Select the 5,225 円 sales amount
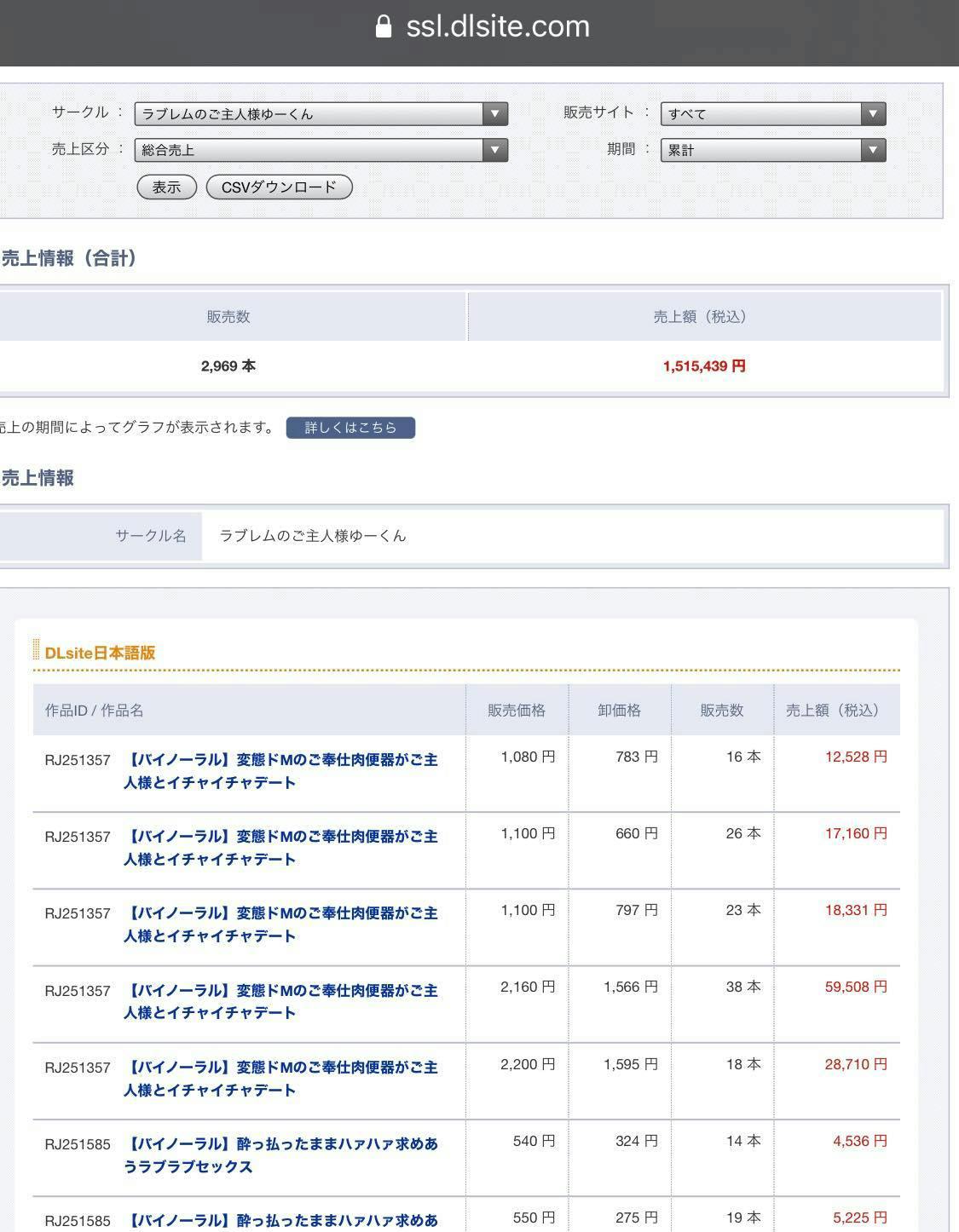 tap(860, 1218)
